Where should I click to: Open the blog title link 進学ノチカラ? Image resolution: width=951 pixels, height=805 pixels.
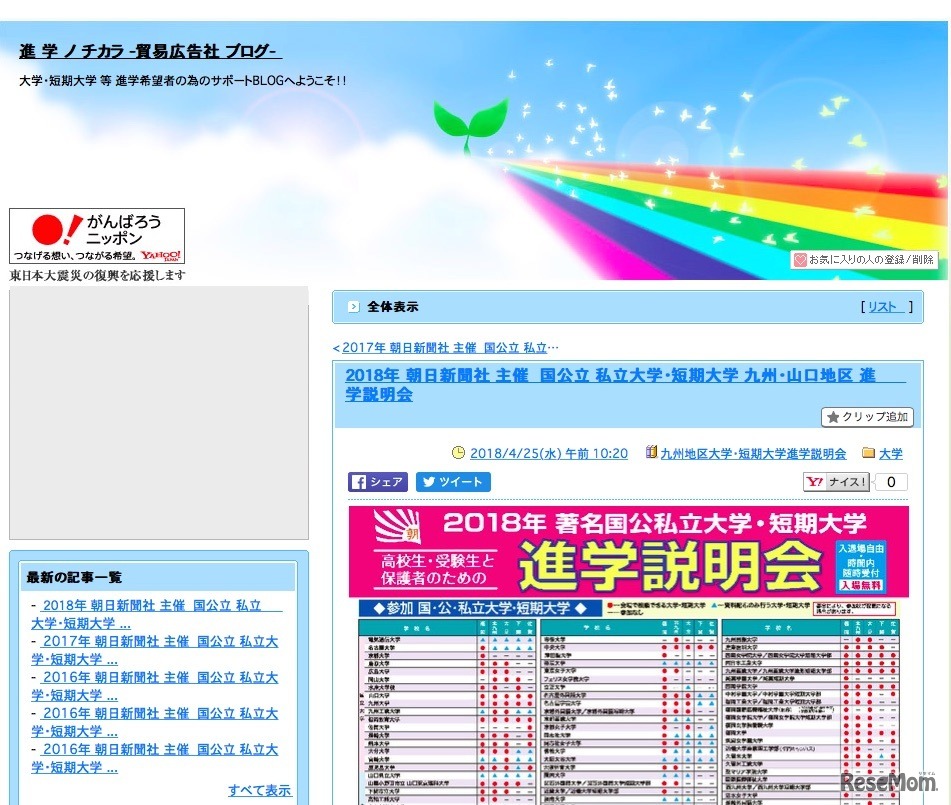click(150, 52)
